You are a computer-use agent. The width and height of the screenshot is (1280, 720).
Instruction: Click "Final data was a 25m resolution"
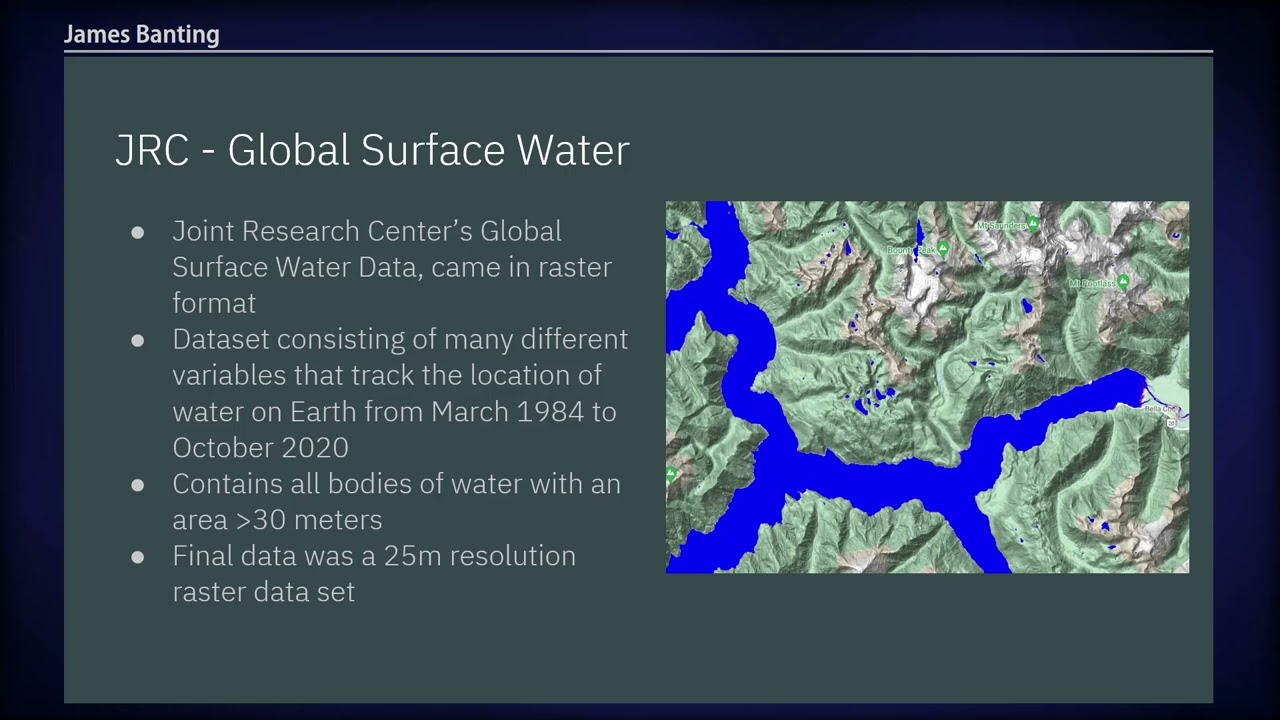(374, 556)
